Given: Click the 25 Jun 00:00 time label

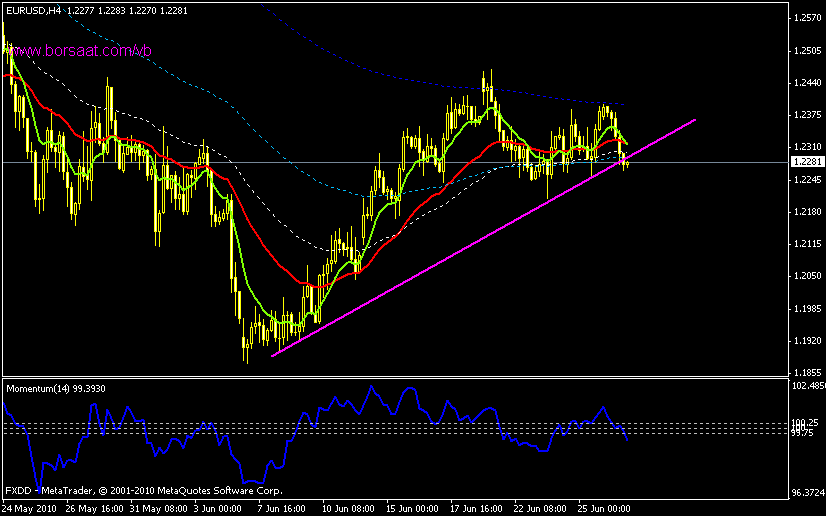Looking at the screenshot, I should tap(603, 507).
